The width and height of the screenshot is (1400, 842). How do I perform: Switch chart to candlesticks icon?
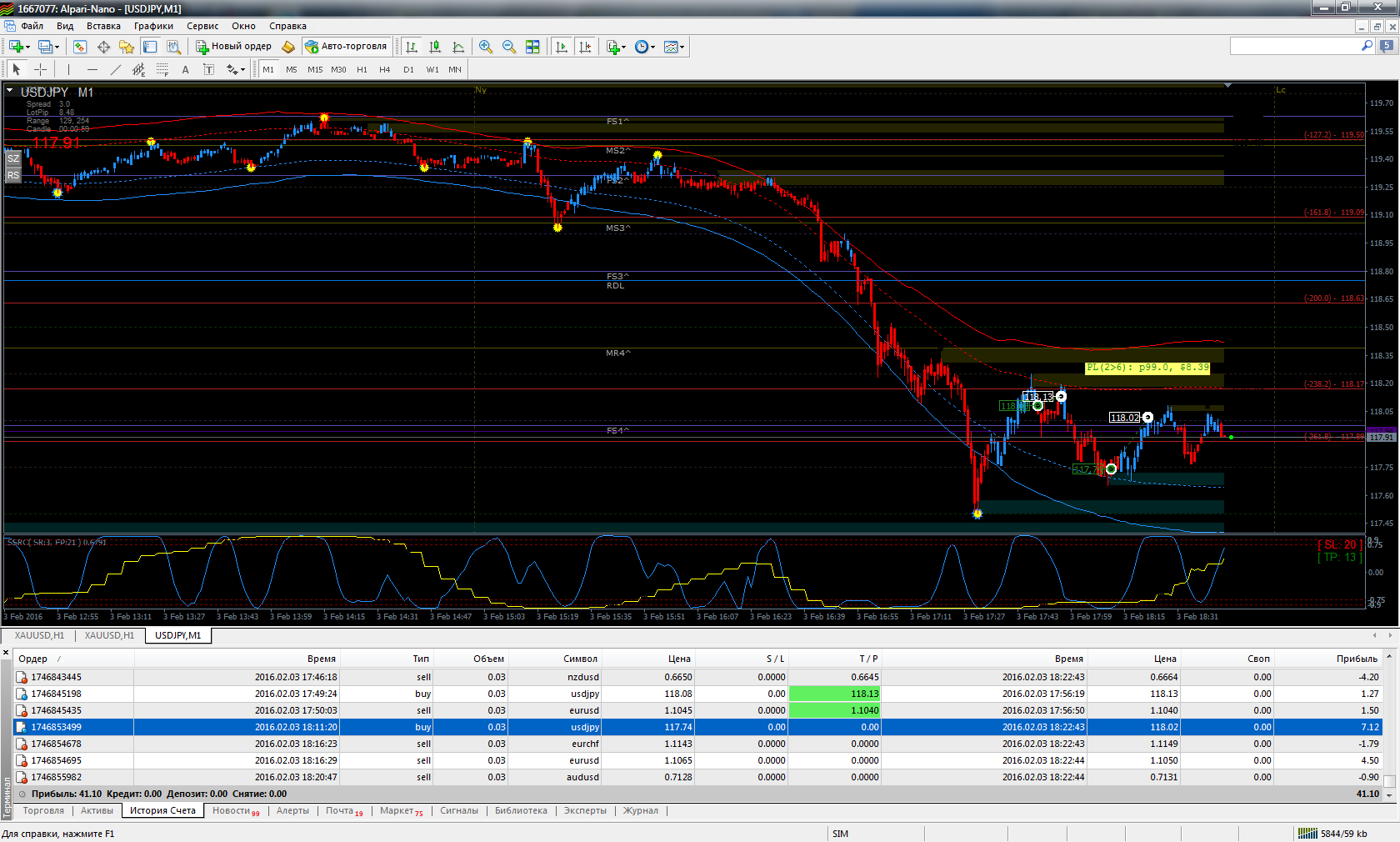click(x=435, y=47)
